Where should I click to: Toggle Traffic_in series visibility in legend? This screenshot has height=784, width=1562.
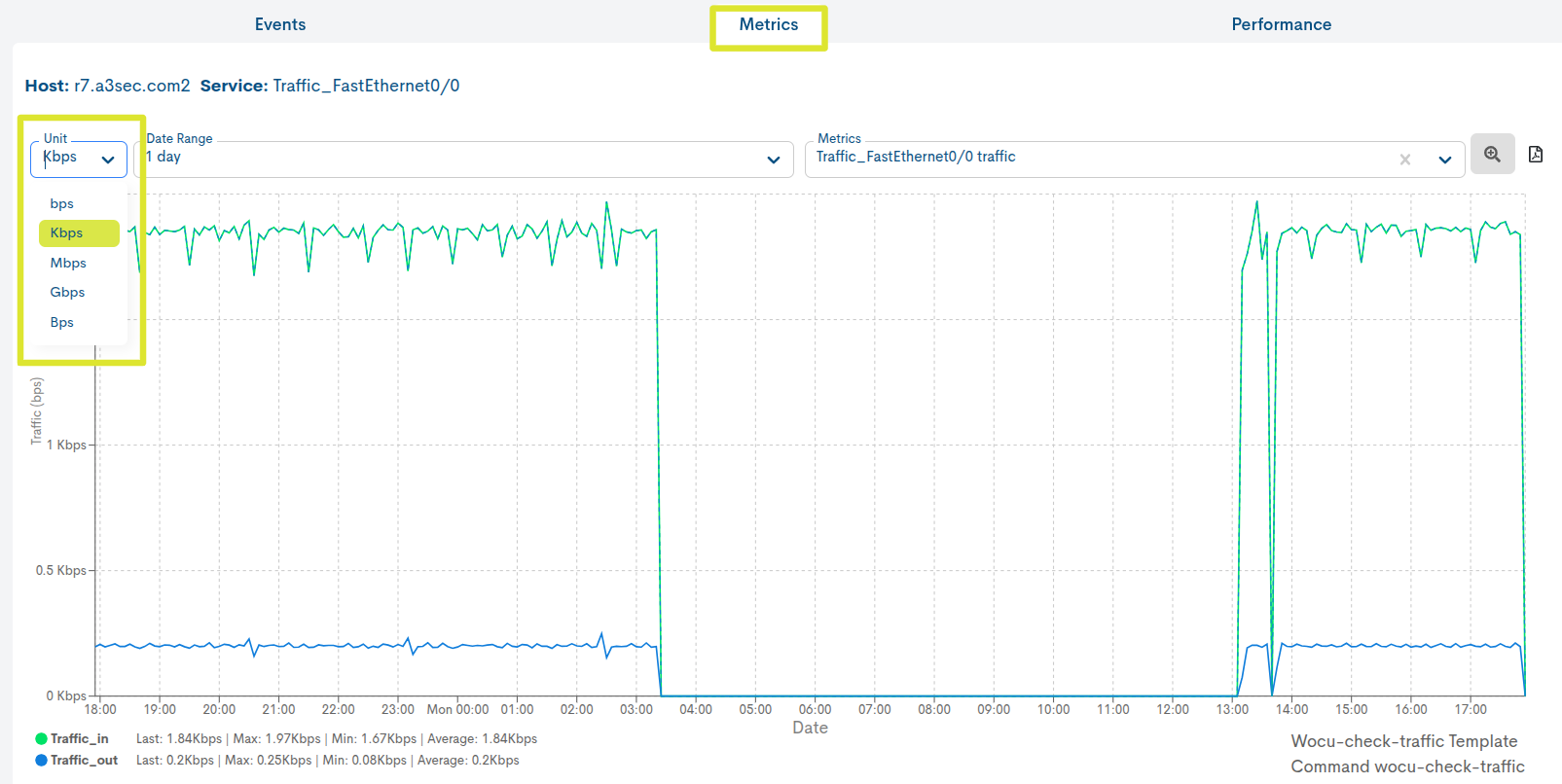click(76, 738)
